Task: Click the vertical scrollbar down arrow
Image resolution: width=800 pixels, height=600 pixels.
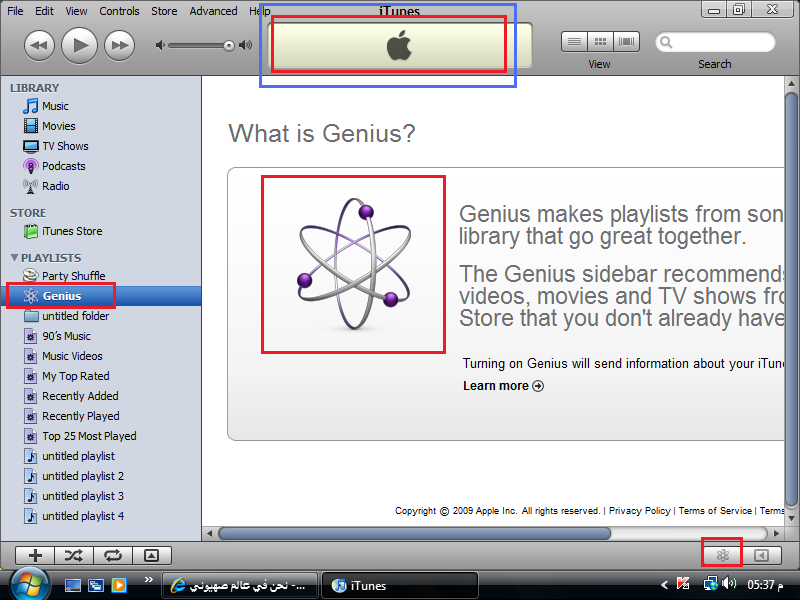Action: pos(791,518)
